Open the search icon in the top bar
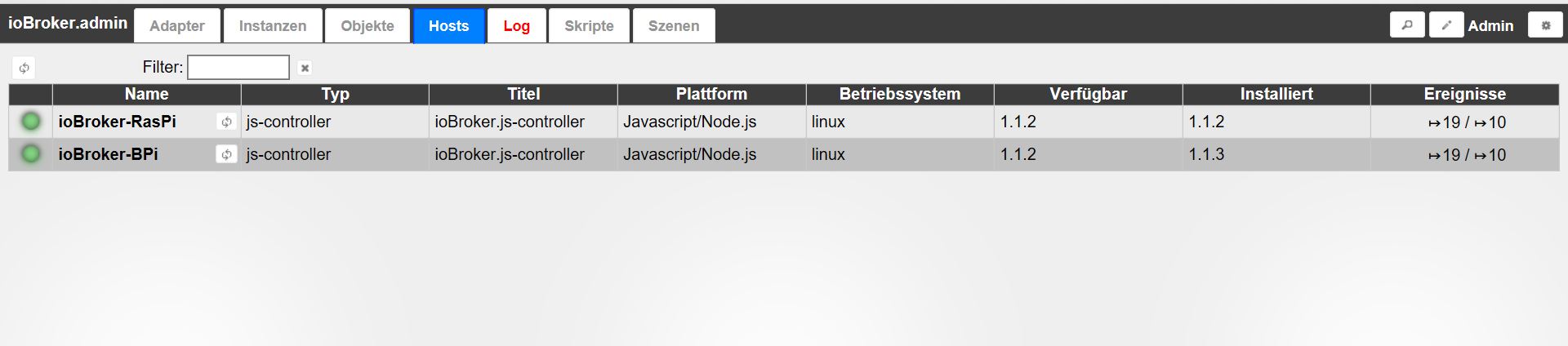Screen dimensions: 1568x346 pos(1406,25)
